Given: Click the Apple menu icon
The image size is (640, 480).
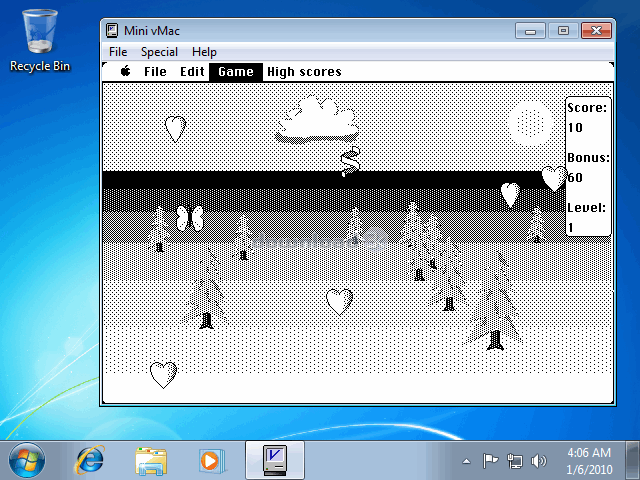Looking at the screenshot, I should (x=126, y=71).
